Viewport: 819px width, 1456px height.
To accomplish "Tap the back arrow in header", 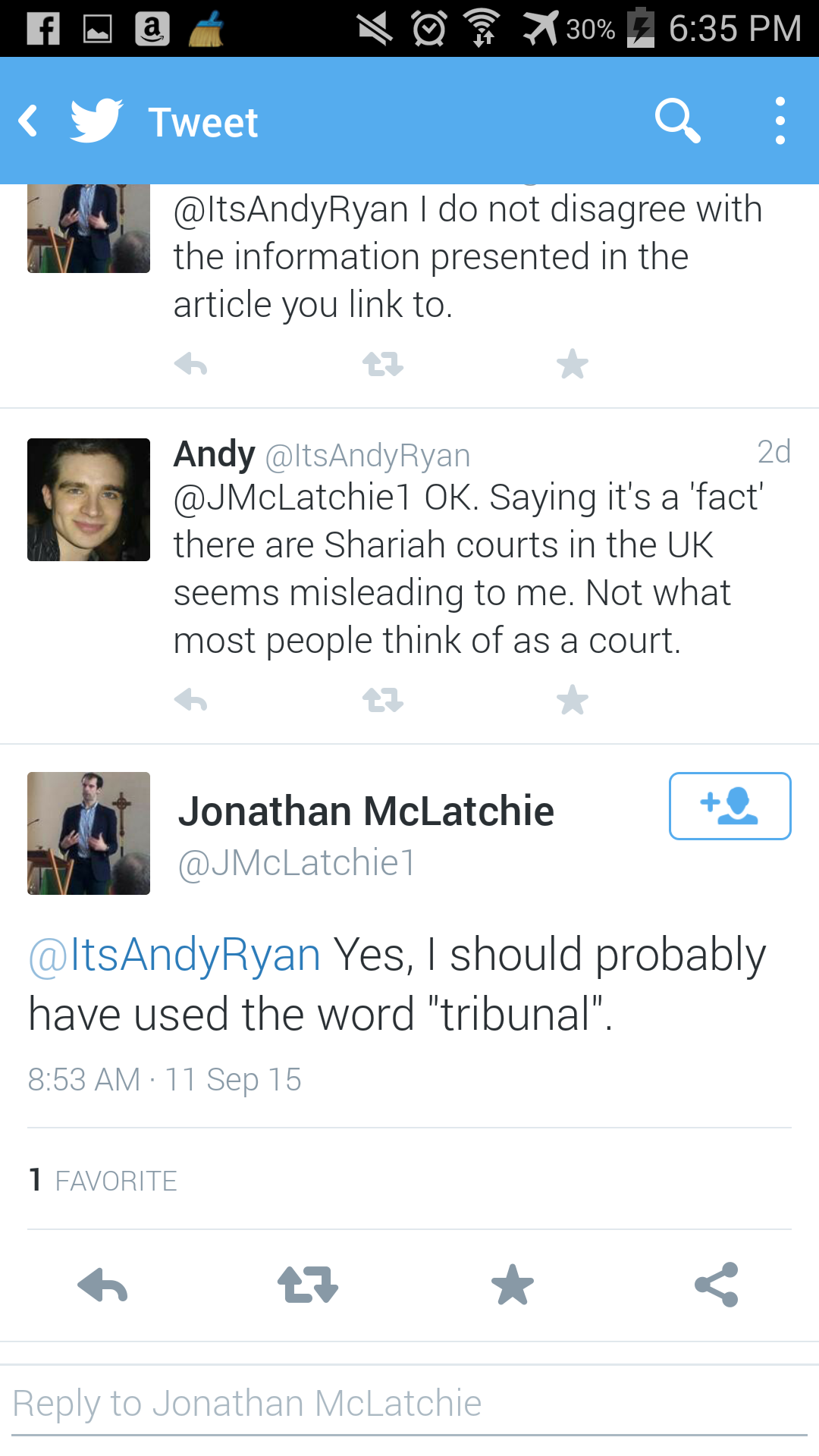I will (29, 121).
